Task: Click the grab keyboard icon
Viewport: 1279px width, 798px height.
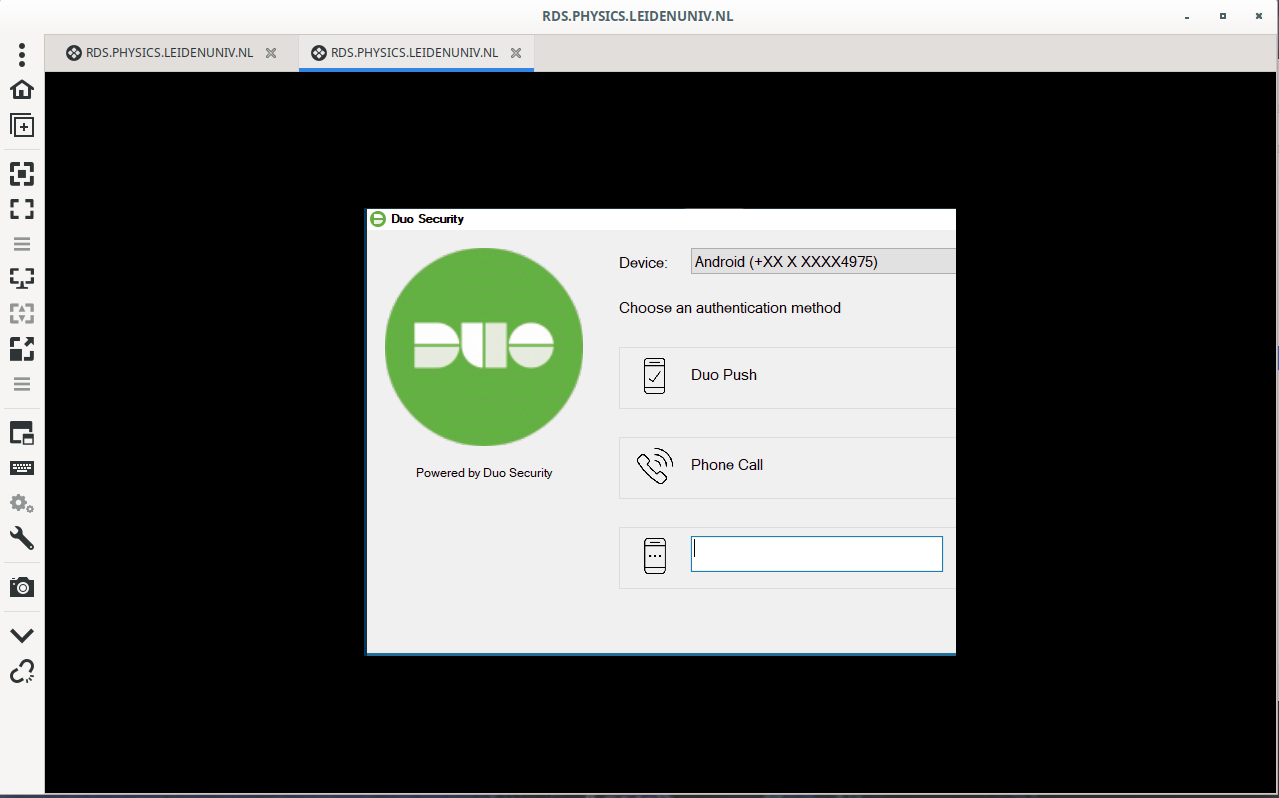Action: click(x=22, y=468)
